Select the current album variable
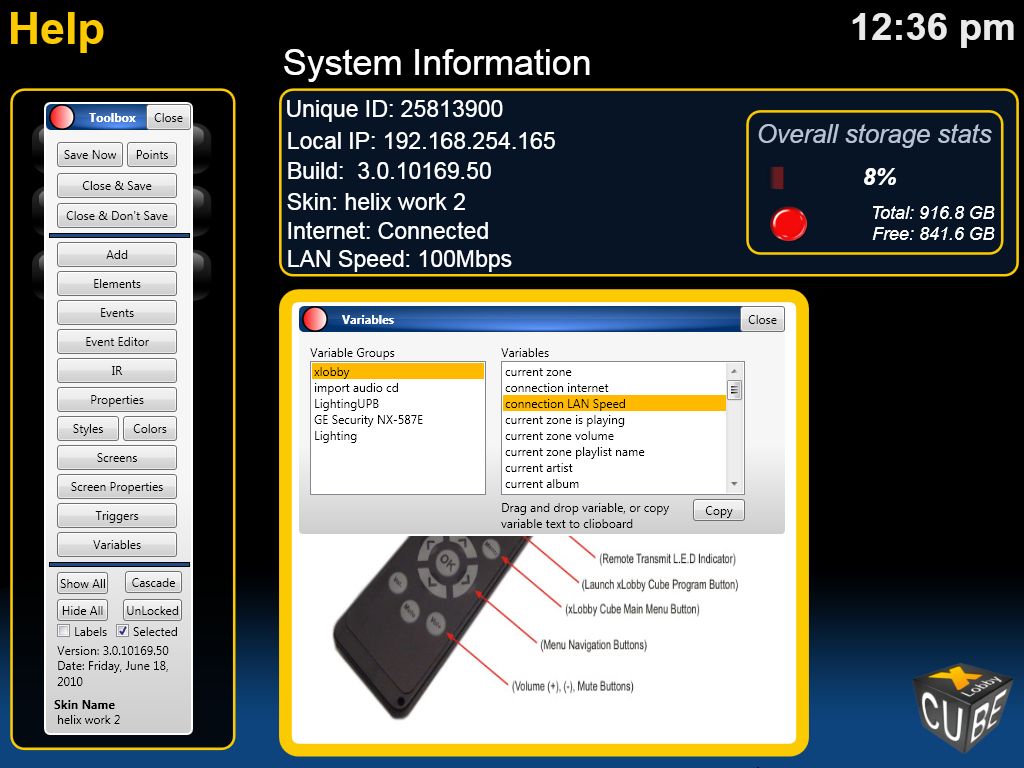Image resolution: width=1024 pixels, height=768 pixels. (615, 484)
